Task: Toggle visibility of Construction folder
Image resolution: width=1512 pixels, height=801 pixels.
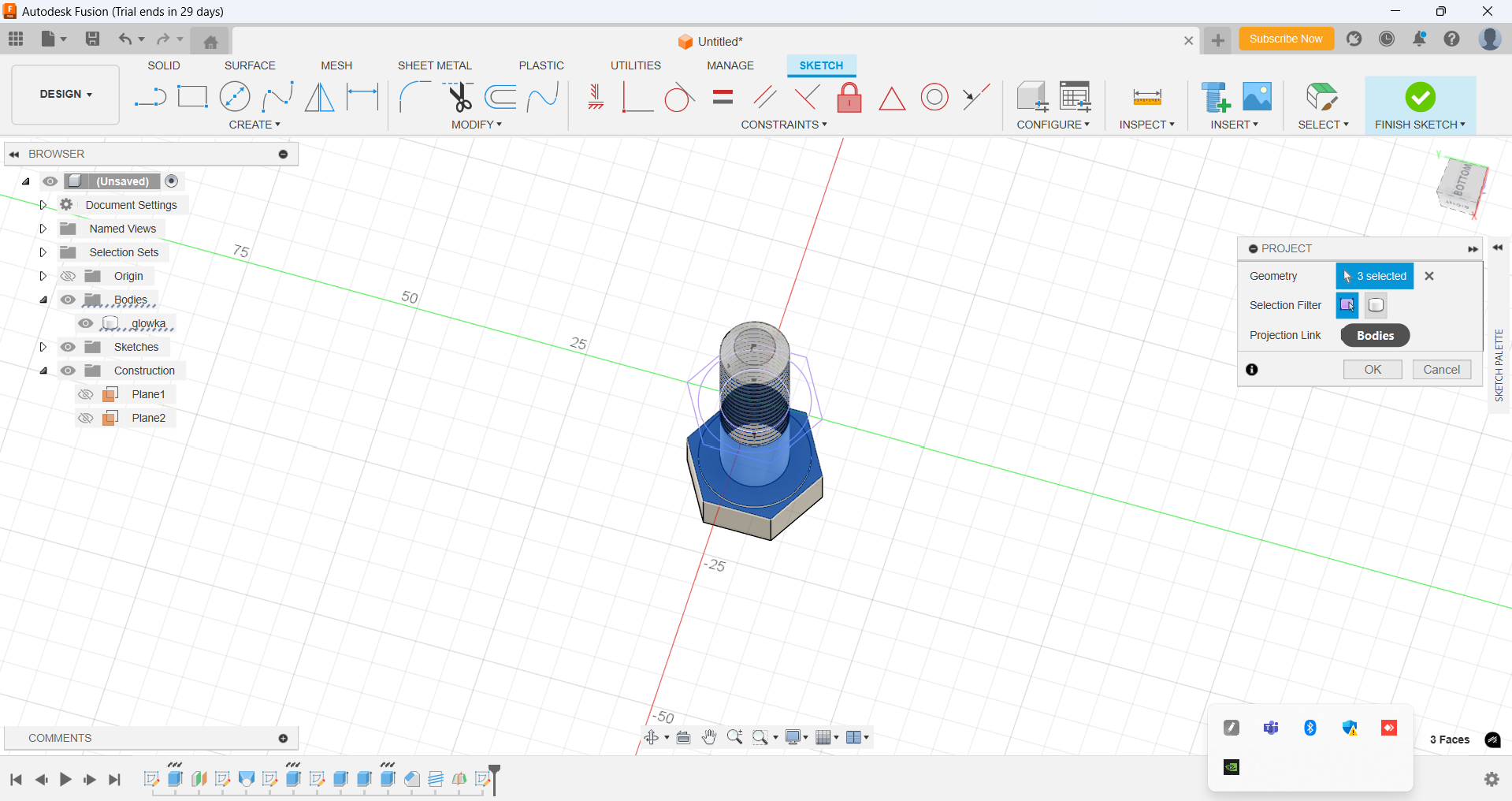Action: click(69, 371)
